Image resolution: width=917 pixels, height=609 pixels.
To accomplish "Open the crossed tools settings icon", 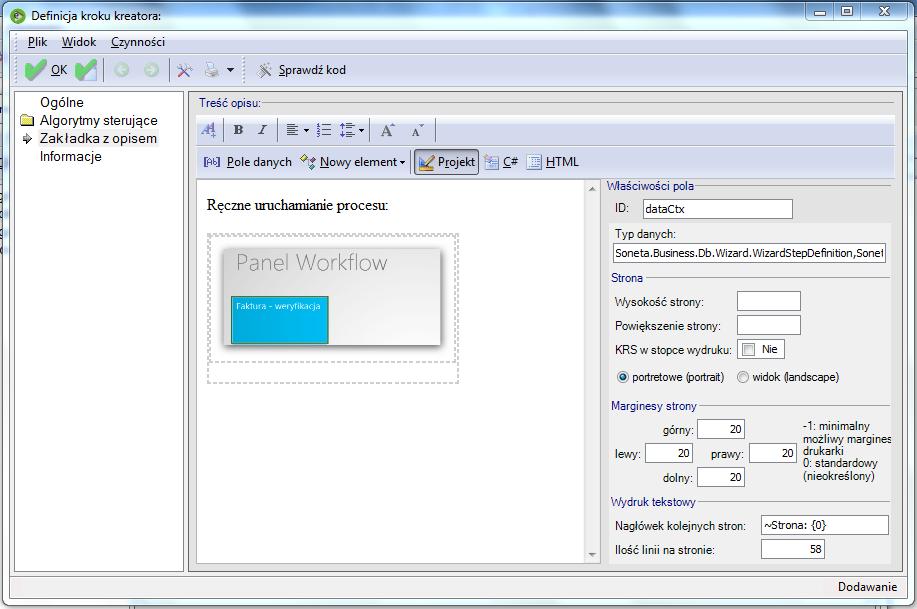I will (184, 70).
